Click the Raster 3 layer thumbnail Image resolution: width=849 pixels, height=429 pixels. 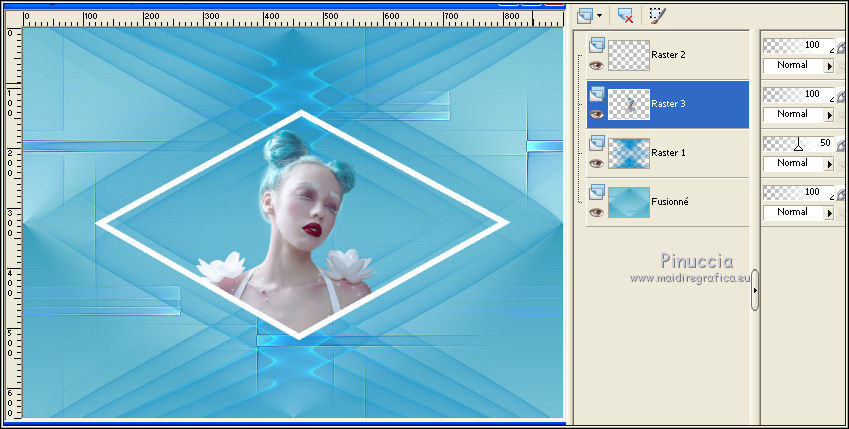tap(629, 104)
